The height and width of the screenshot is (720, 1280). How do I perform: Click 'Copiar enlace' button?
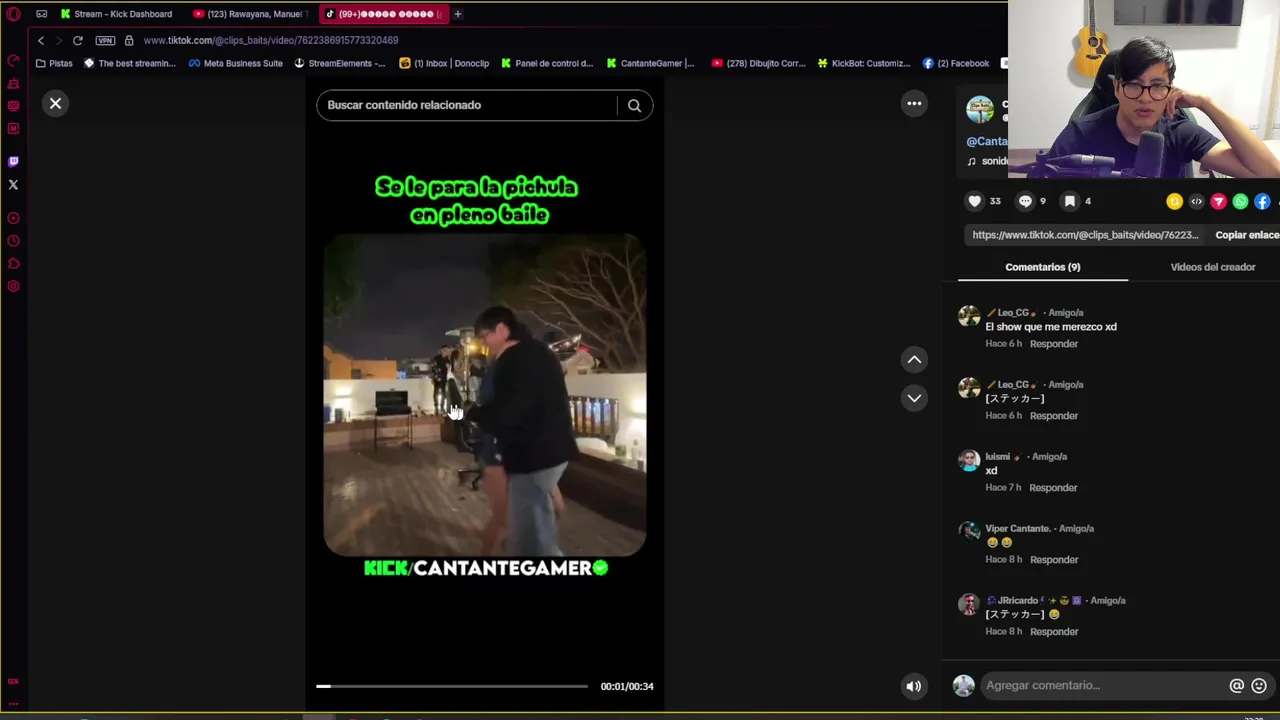[1247, 235]
